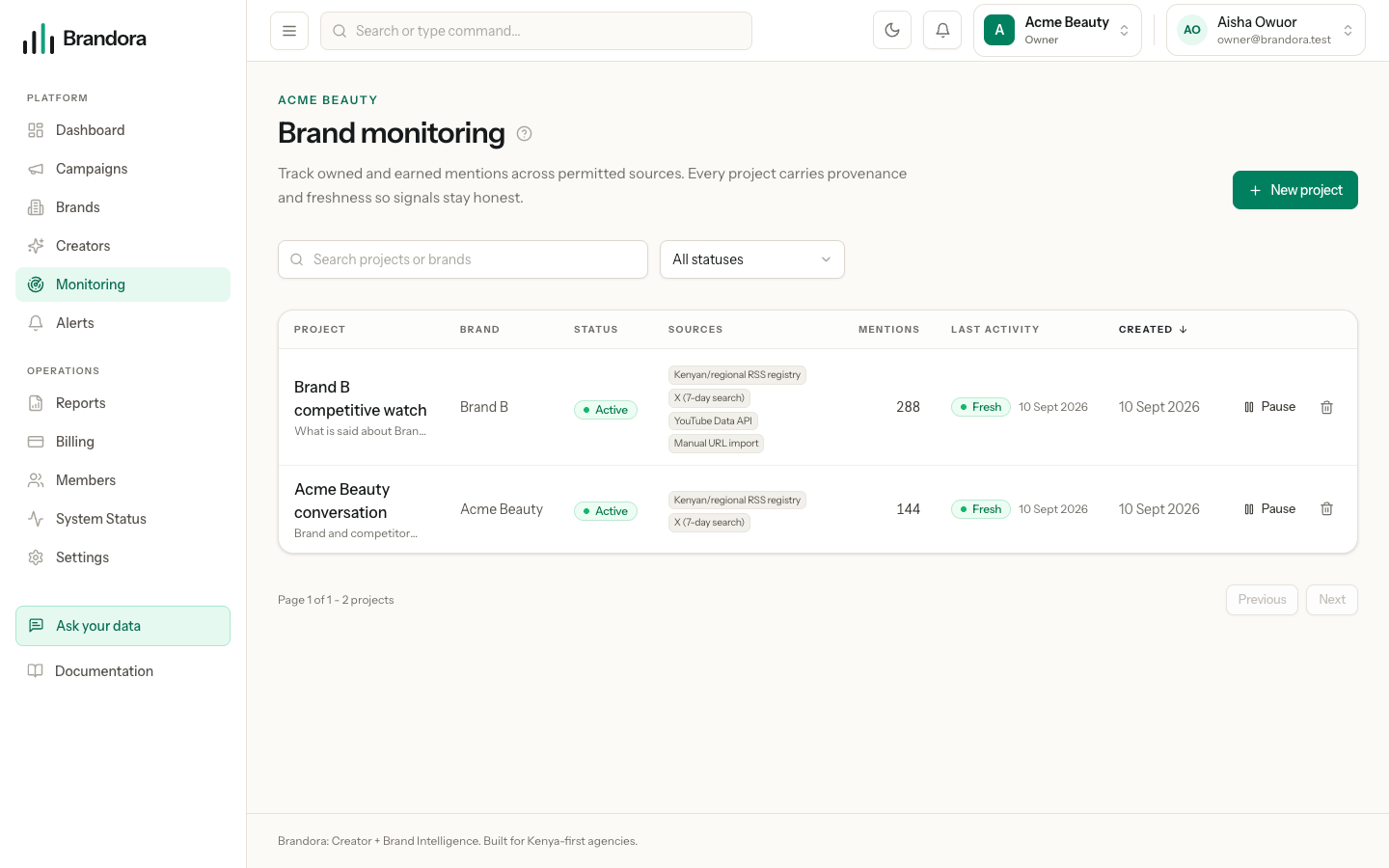Click the help icon beside Brand monitoring

click(x=524, y=134)
